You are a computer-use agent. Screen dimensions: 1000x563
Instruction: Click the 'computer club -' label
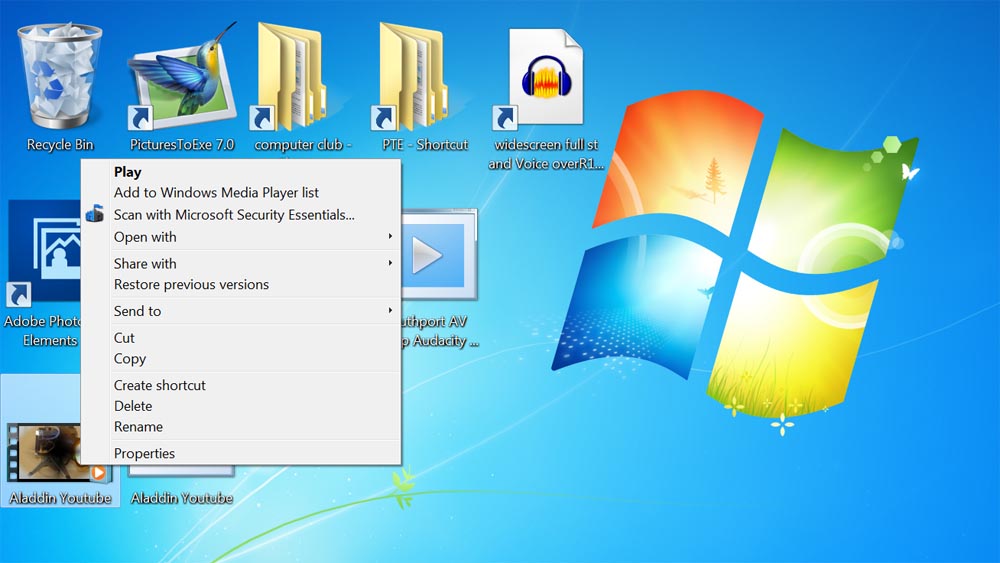pyautogui.click(x=303, y=145)
